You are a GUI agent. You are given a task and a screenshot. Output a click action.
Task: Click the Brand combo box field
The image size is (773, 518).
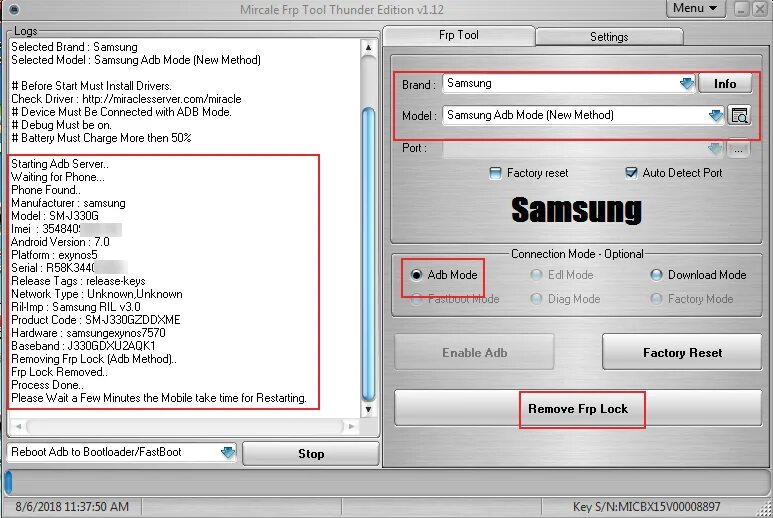pyautogui.click(x=568, y=83)
